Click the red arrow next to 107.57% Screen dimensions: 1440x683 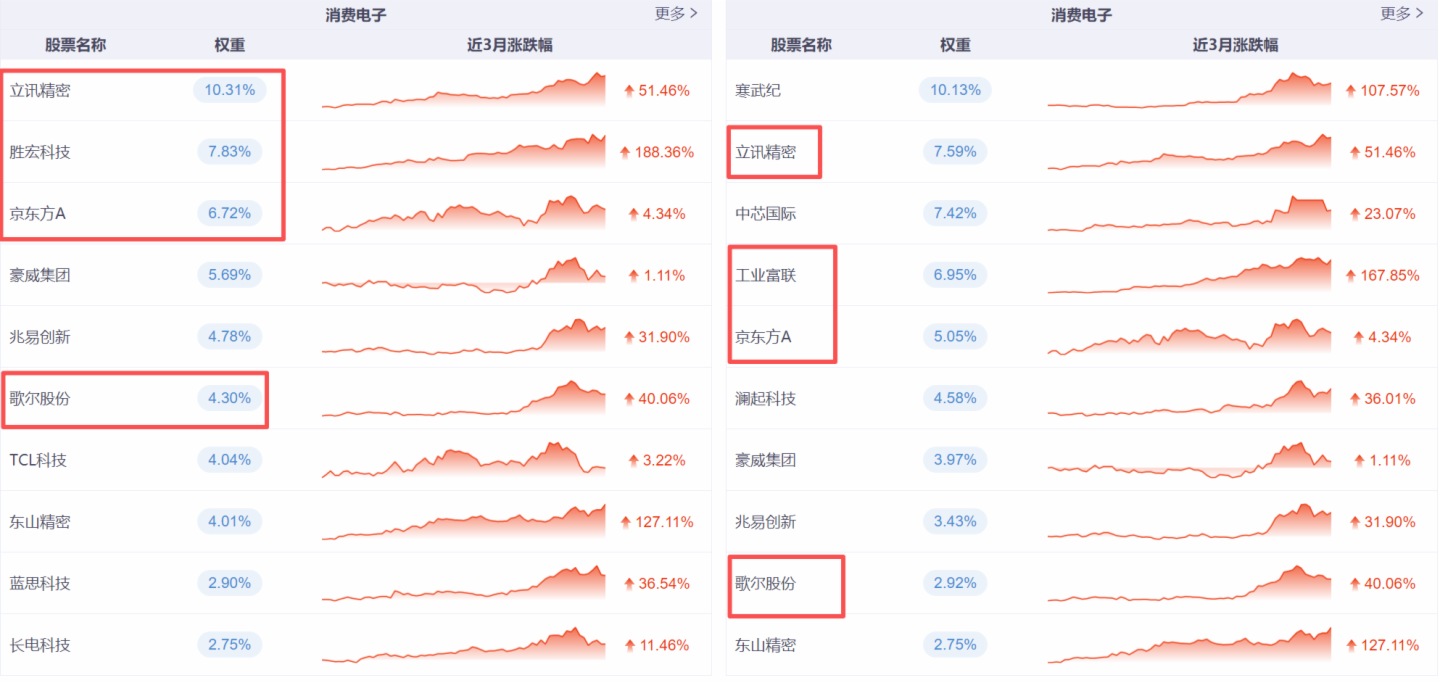click(x=1351, y=91)
